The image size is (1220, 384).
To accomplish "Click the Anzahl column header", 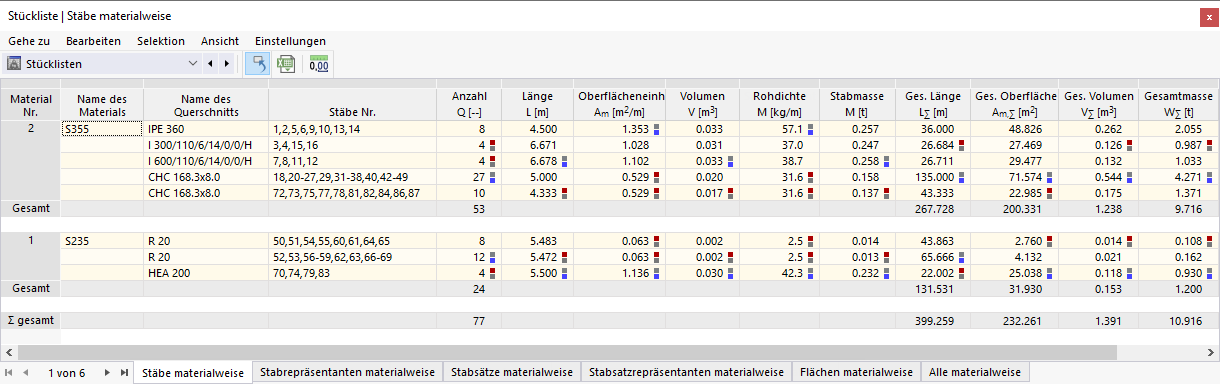I will pos(469,104).
